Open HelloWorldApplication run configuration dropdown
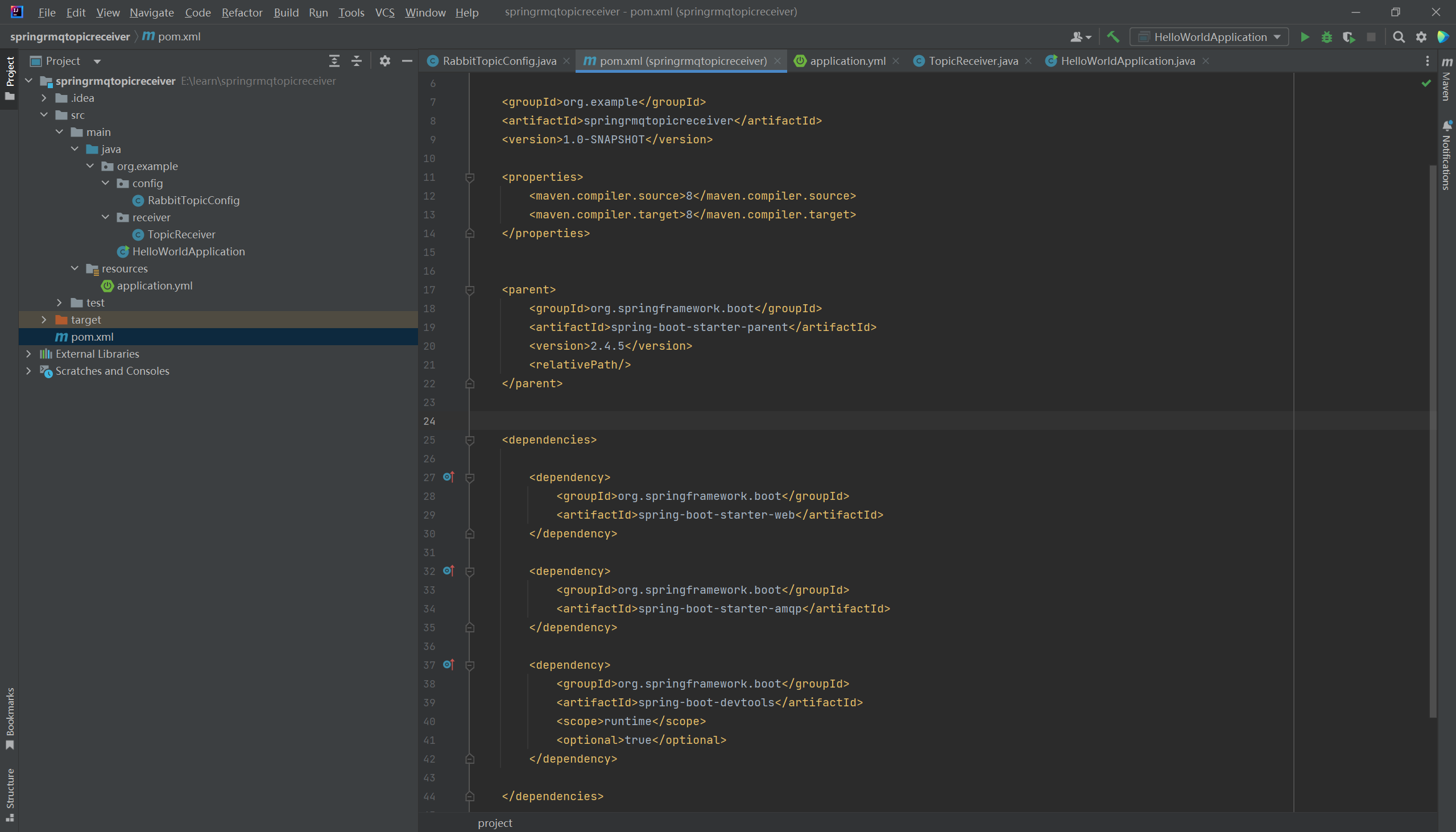 [1209, 37]
